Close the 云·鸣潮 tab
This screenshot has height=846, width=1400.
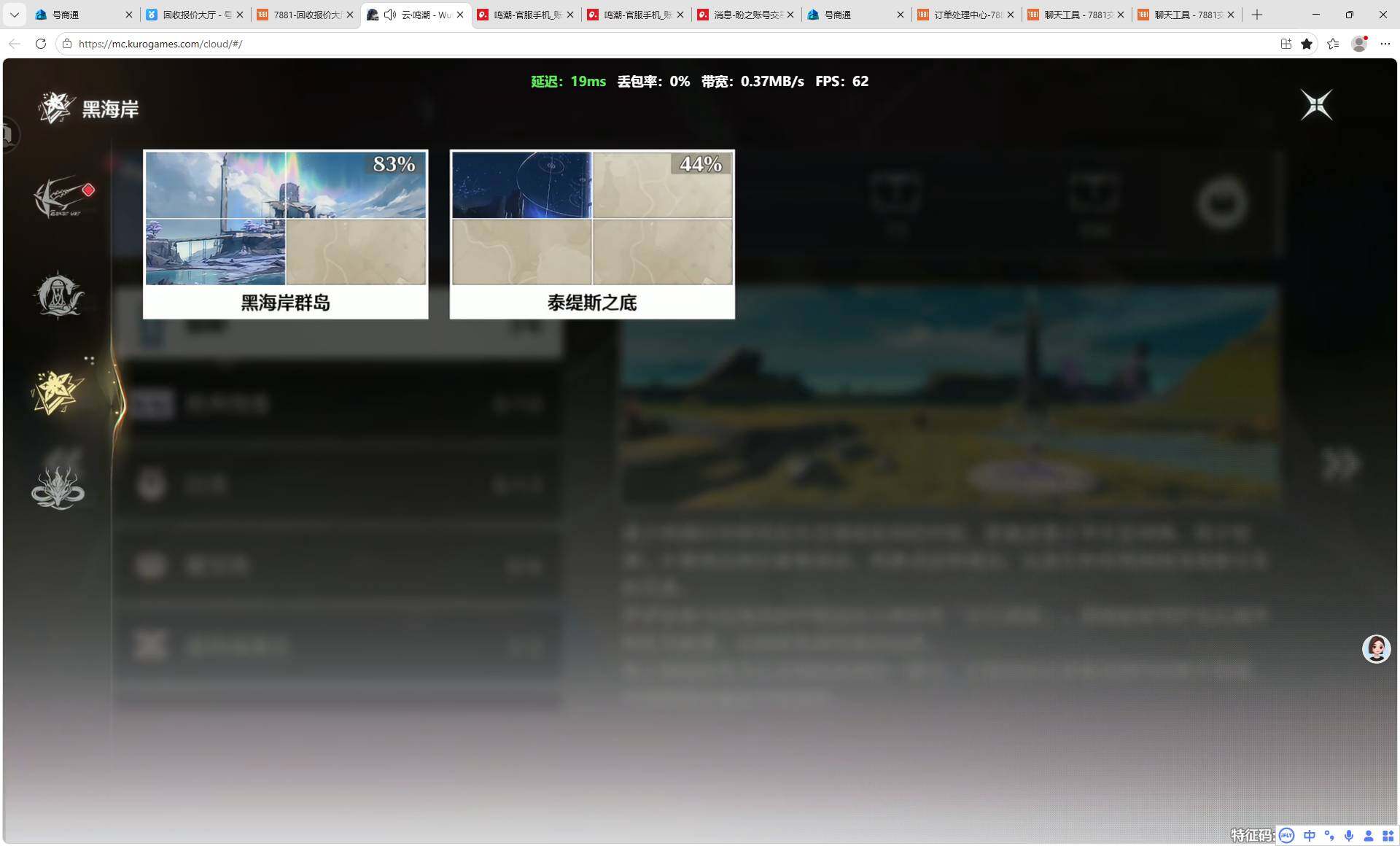coord(460,15)
